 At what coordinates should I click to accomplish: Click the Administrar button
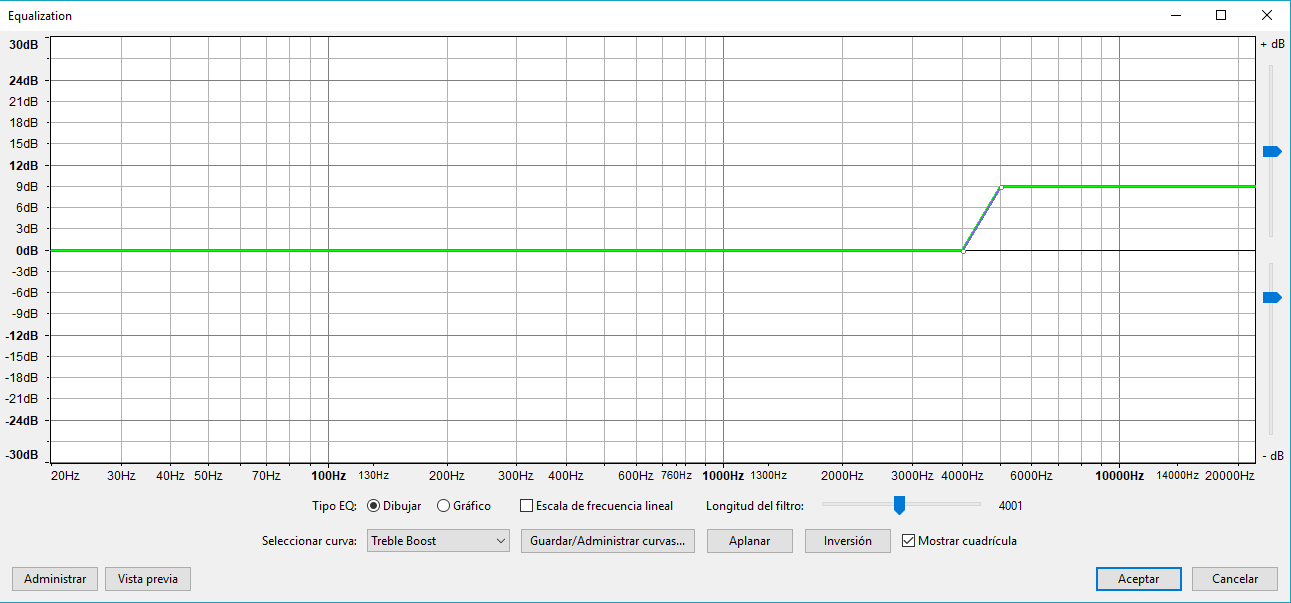(55, 579)
